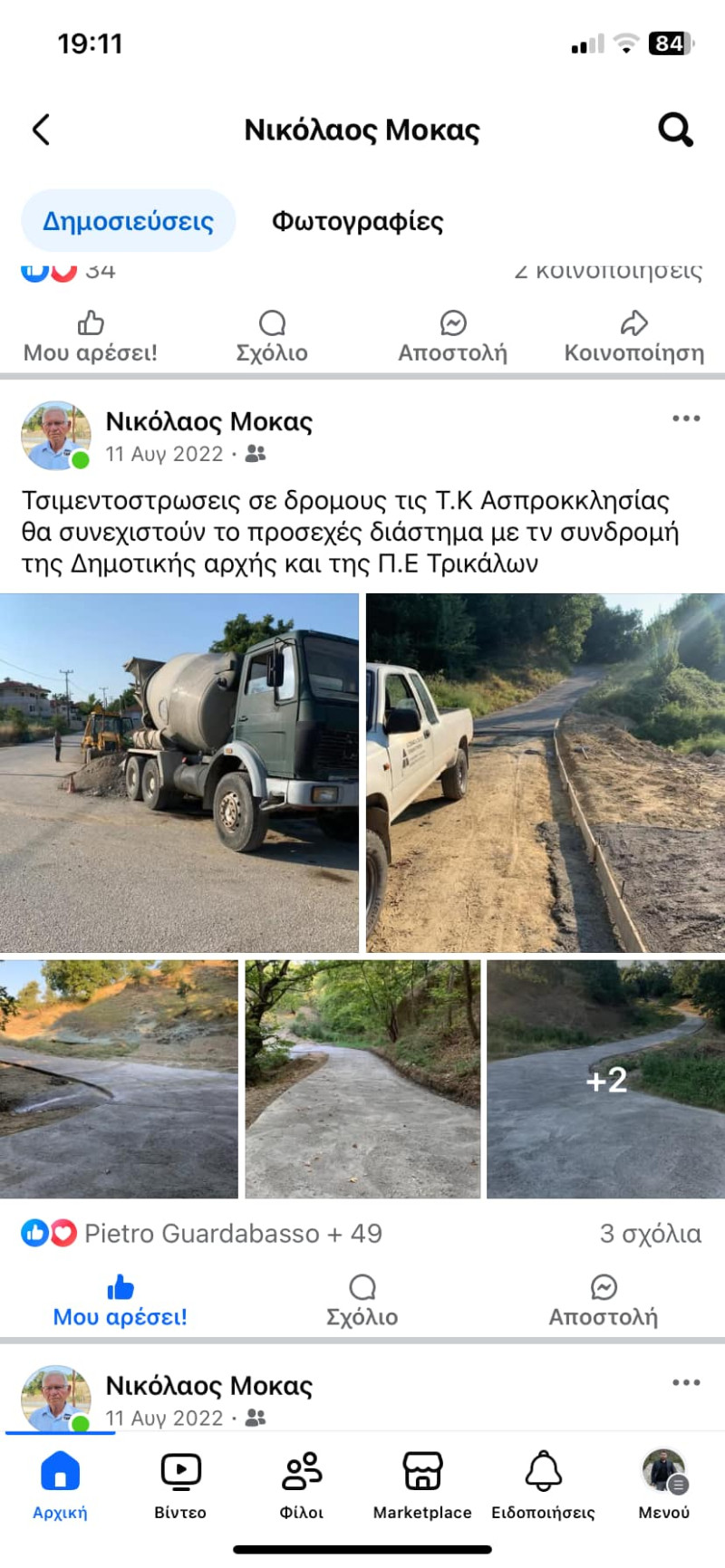This screenshot has width=725, height=1568.
Task: Tap Κοινοποίηση on the top post
Action: [x=634, y=338]
